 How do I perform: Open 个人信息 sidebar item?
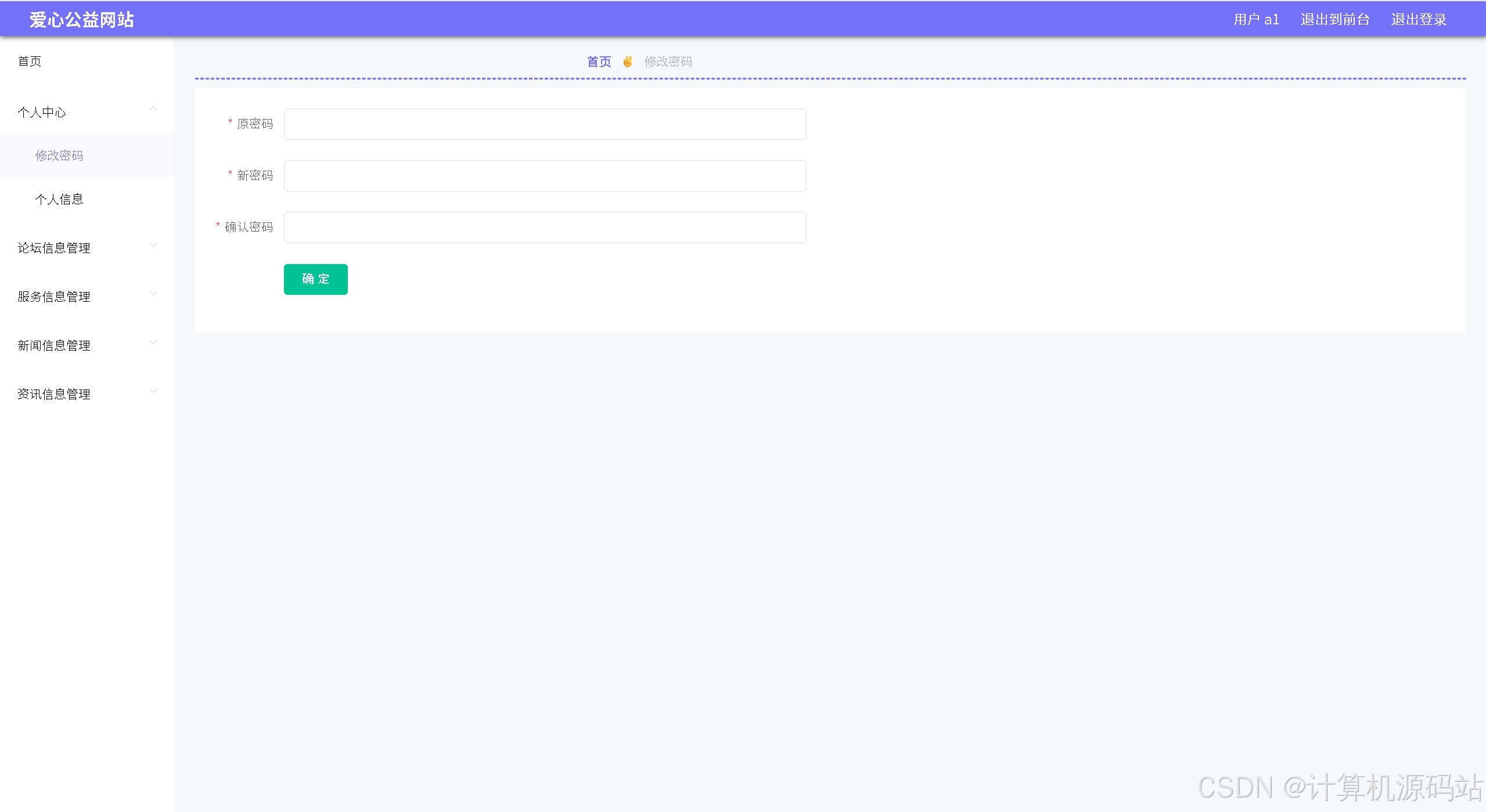point(59,200)
